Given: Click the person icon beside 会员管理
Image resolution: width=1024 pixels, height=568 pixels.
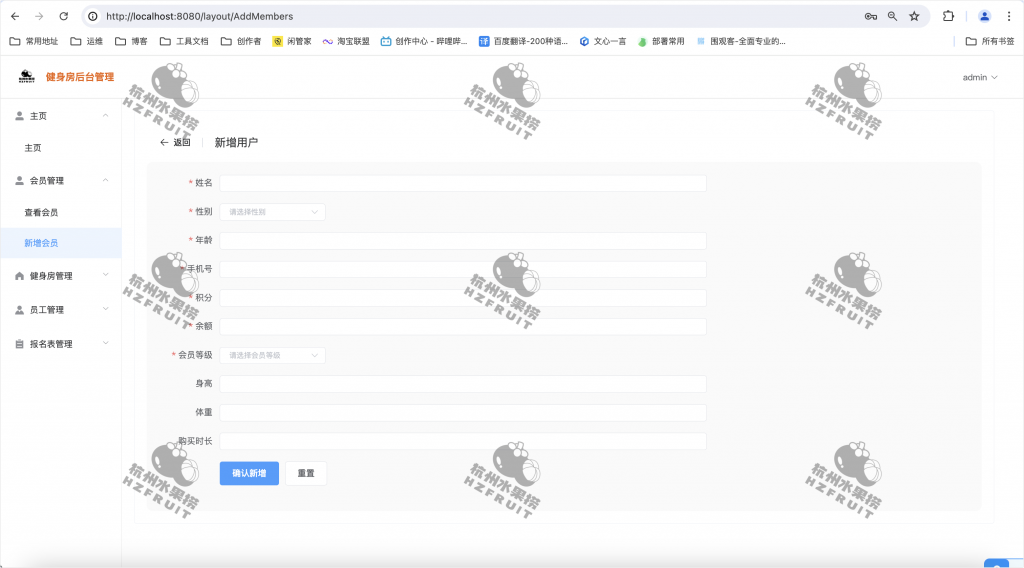Looking at the screenshot, I should (x=20, y=181).
